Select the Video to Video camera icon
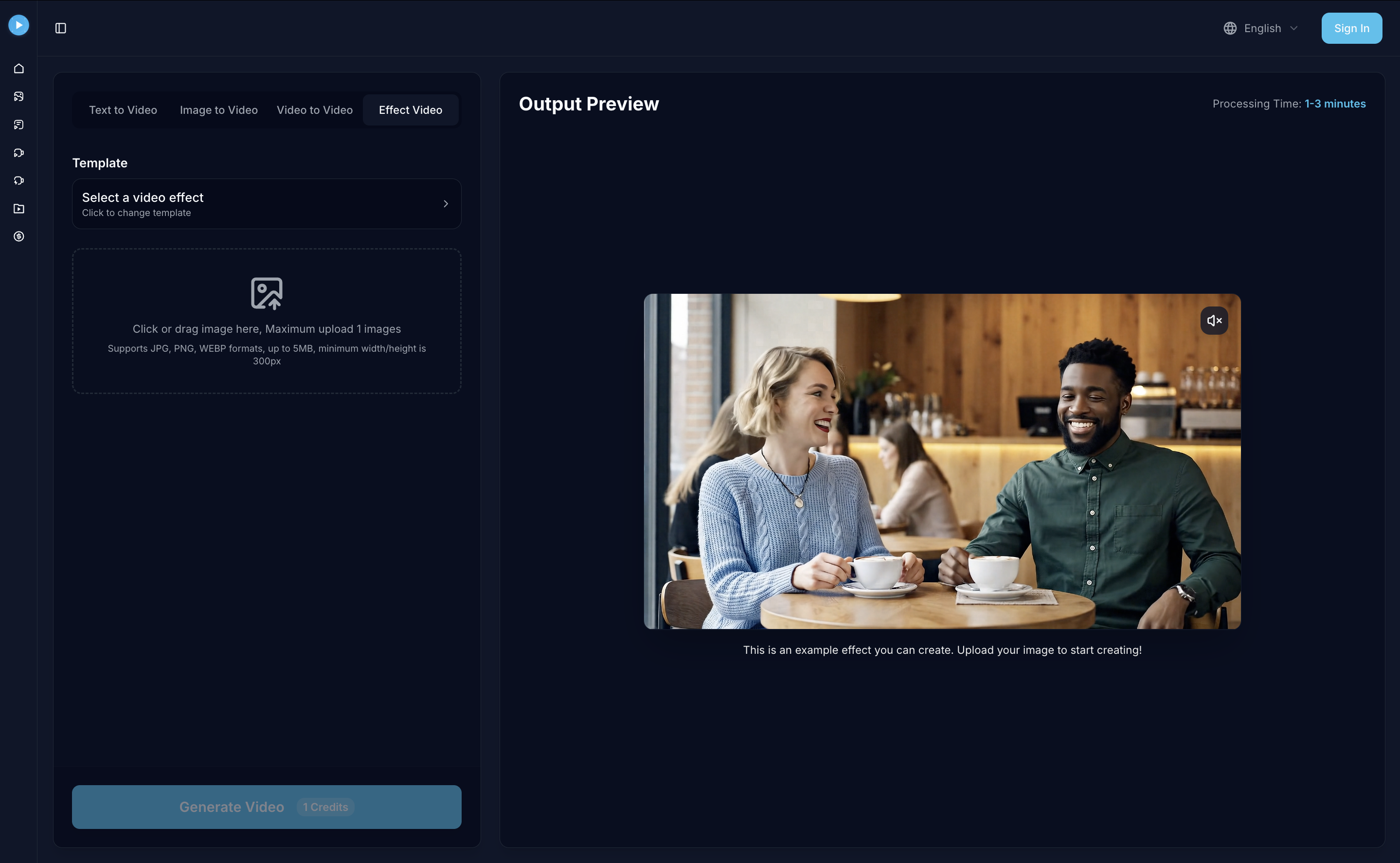 19,152
